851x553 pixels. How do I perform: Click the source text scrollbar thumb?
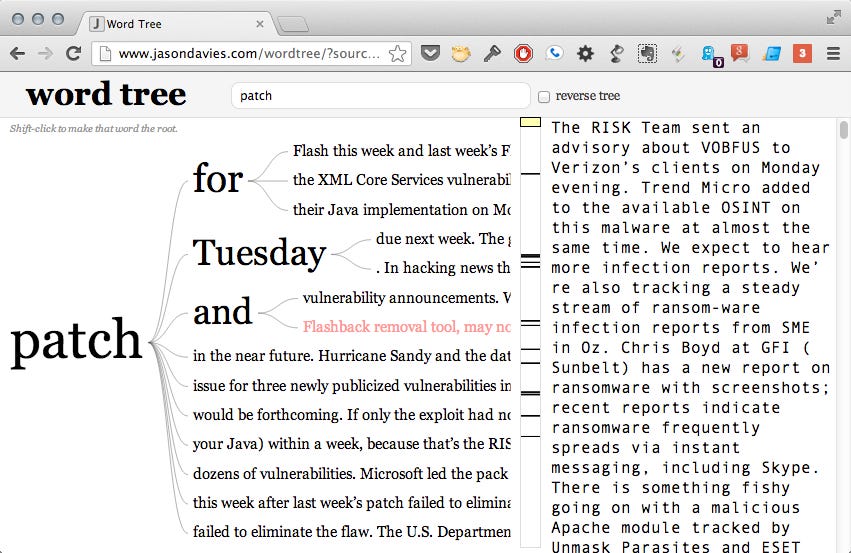coord(843,130)
